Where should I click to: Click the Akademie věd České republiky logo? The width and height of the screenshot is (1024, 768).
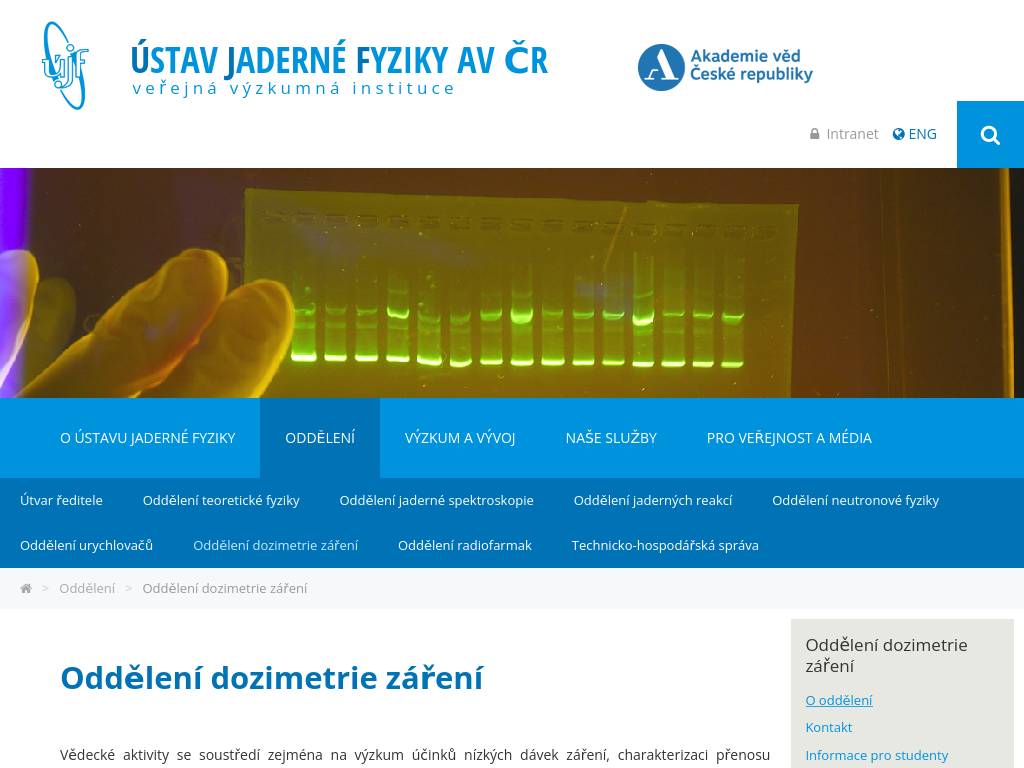click(x=725, y=67)
